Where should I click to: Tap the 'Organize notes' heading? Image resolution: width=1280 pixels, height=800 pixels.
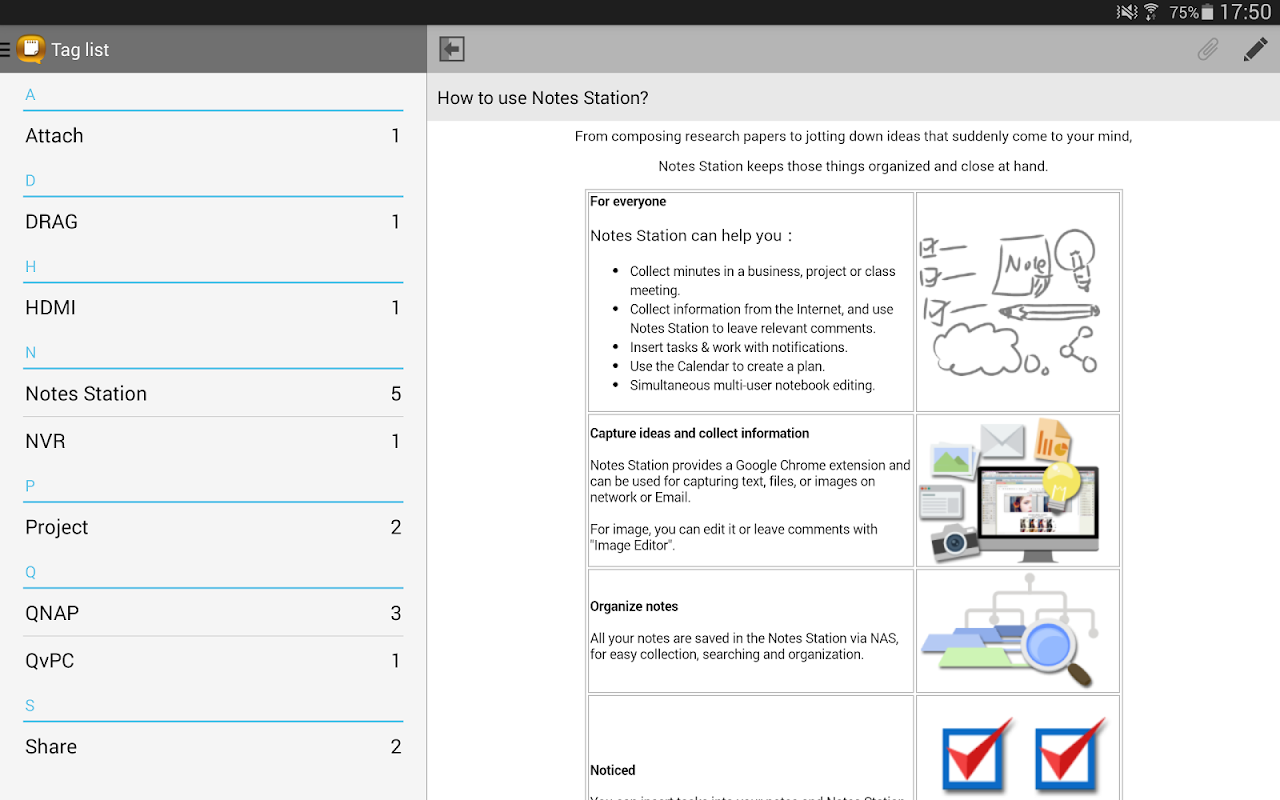tap(634, 607)
